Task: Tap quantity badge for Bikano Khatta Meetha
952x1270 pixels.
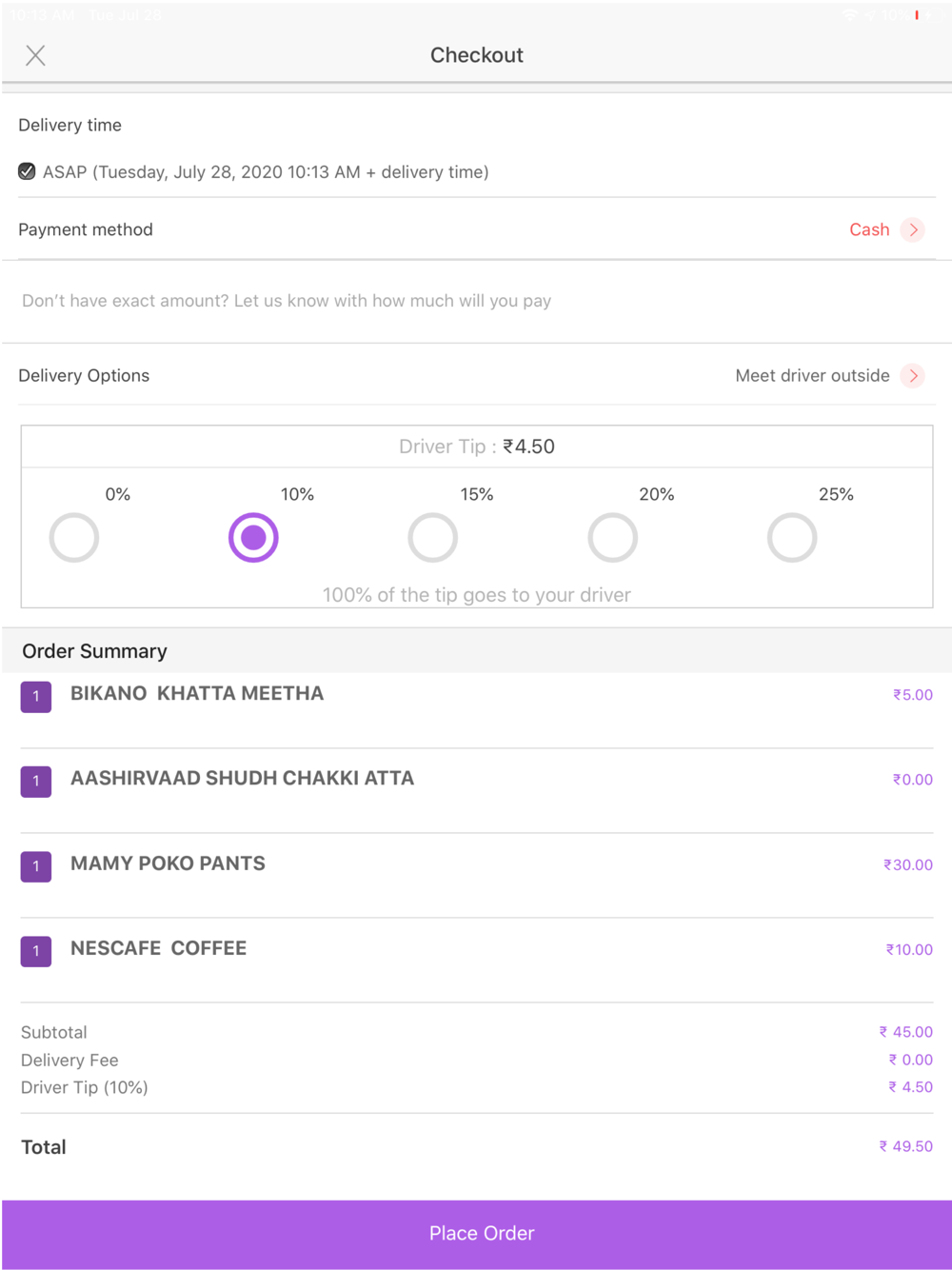Action: click(x=36, y=697)
